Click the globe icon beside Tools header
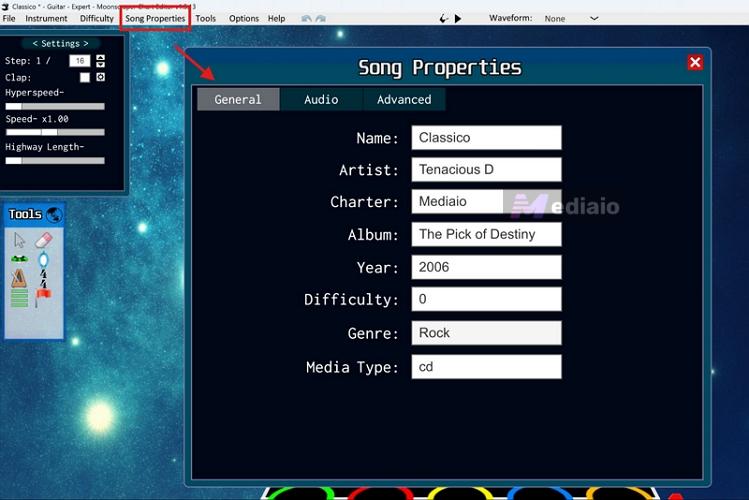Screen dimensions: 749x500 click(x=54, y=214)
